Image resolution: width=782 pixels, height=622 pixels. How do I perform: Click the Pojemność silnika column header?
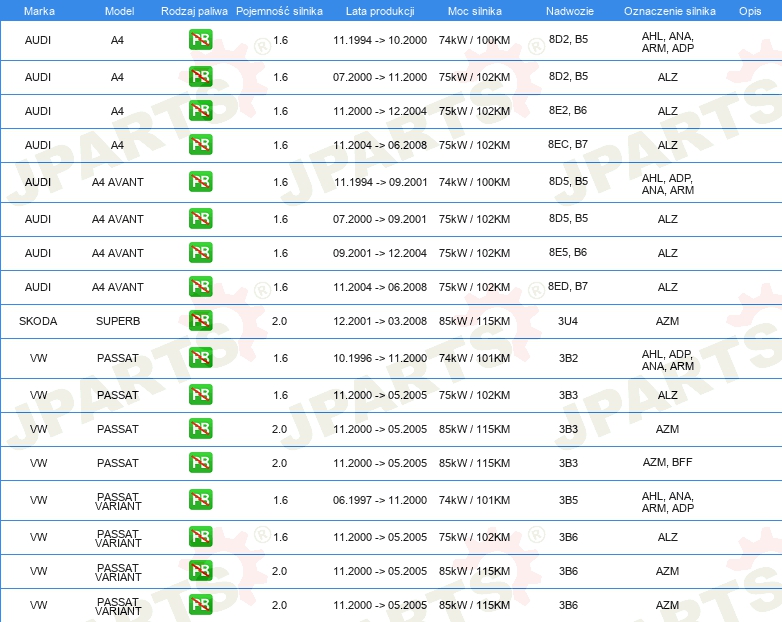click(279, 11)
